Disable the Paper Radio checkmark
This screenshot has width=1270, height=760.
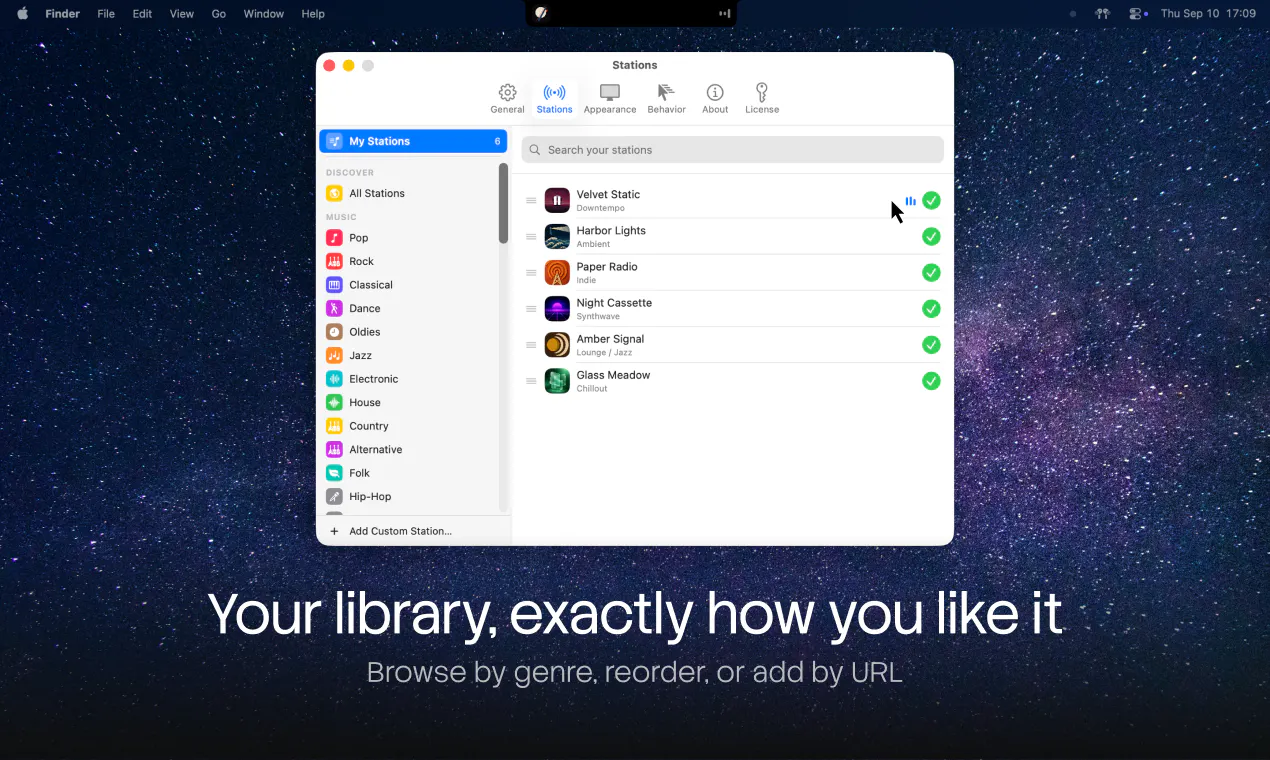click(931, 272)
